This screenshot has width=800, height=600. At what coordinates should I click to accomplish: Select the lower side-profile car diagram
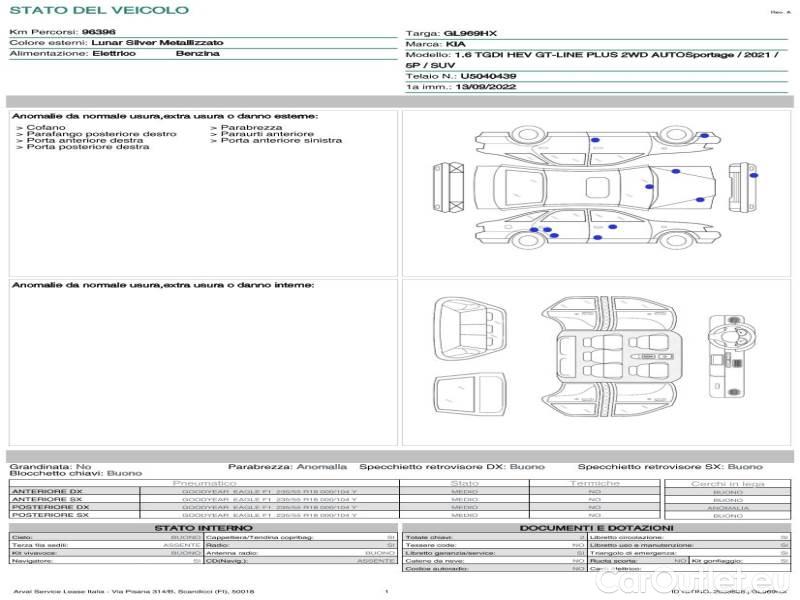598,233
